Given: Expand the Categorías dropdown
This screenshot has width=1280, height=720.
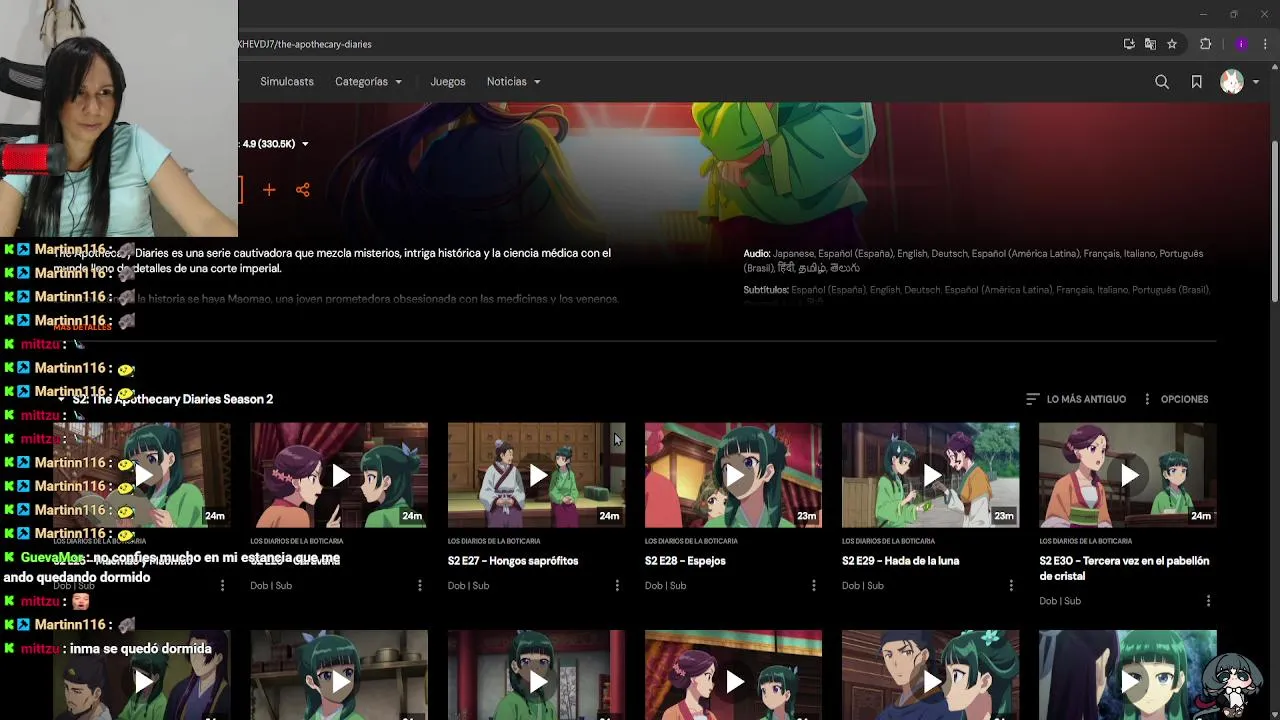Looking at the screenshot, I should pyautogui.click(x=368, y=82).
